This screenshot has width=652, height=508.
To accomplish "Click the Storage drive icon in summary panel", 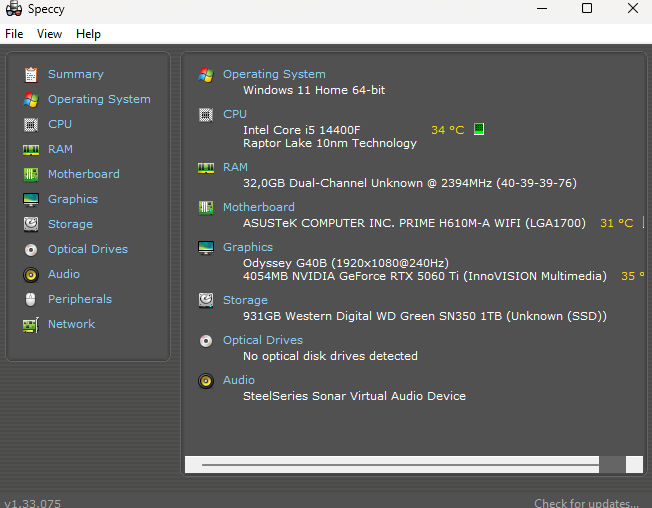I will [206, 301].
